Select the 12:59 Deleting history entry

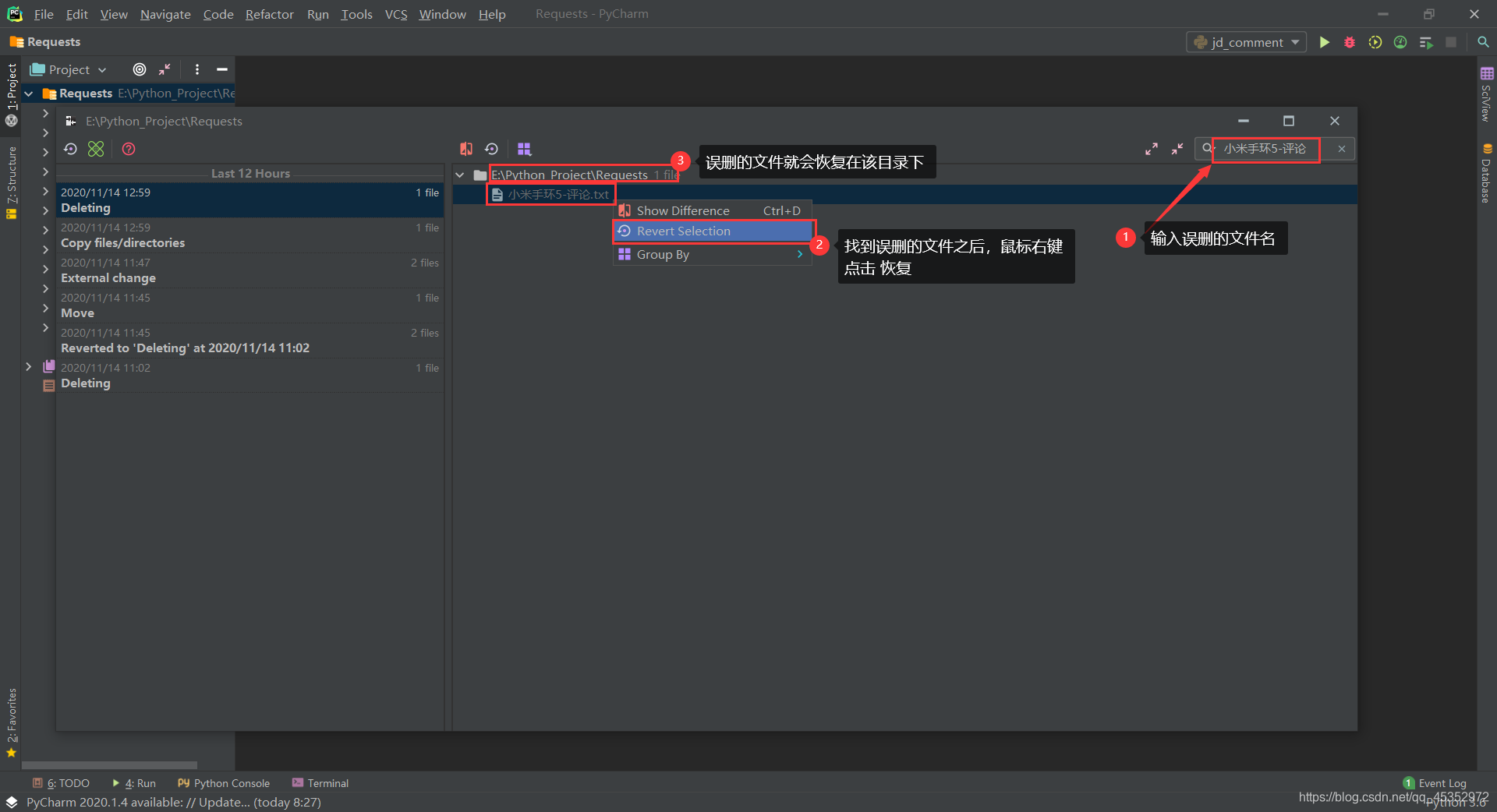pos(249,199)
